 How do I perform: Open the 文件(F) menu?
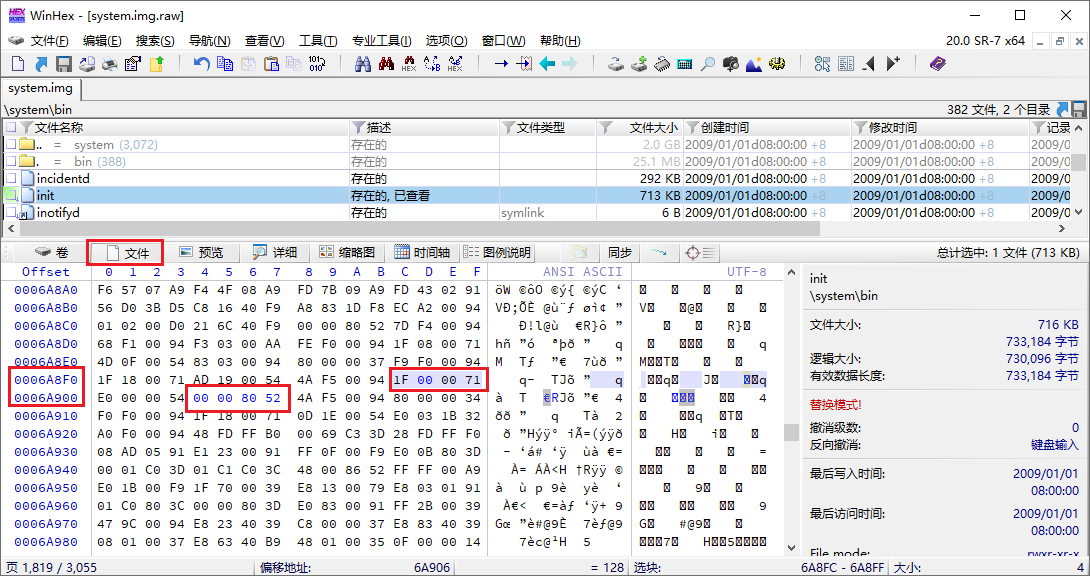click(49, 41)
